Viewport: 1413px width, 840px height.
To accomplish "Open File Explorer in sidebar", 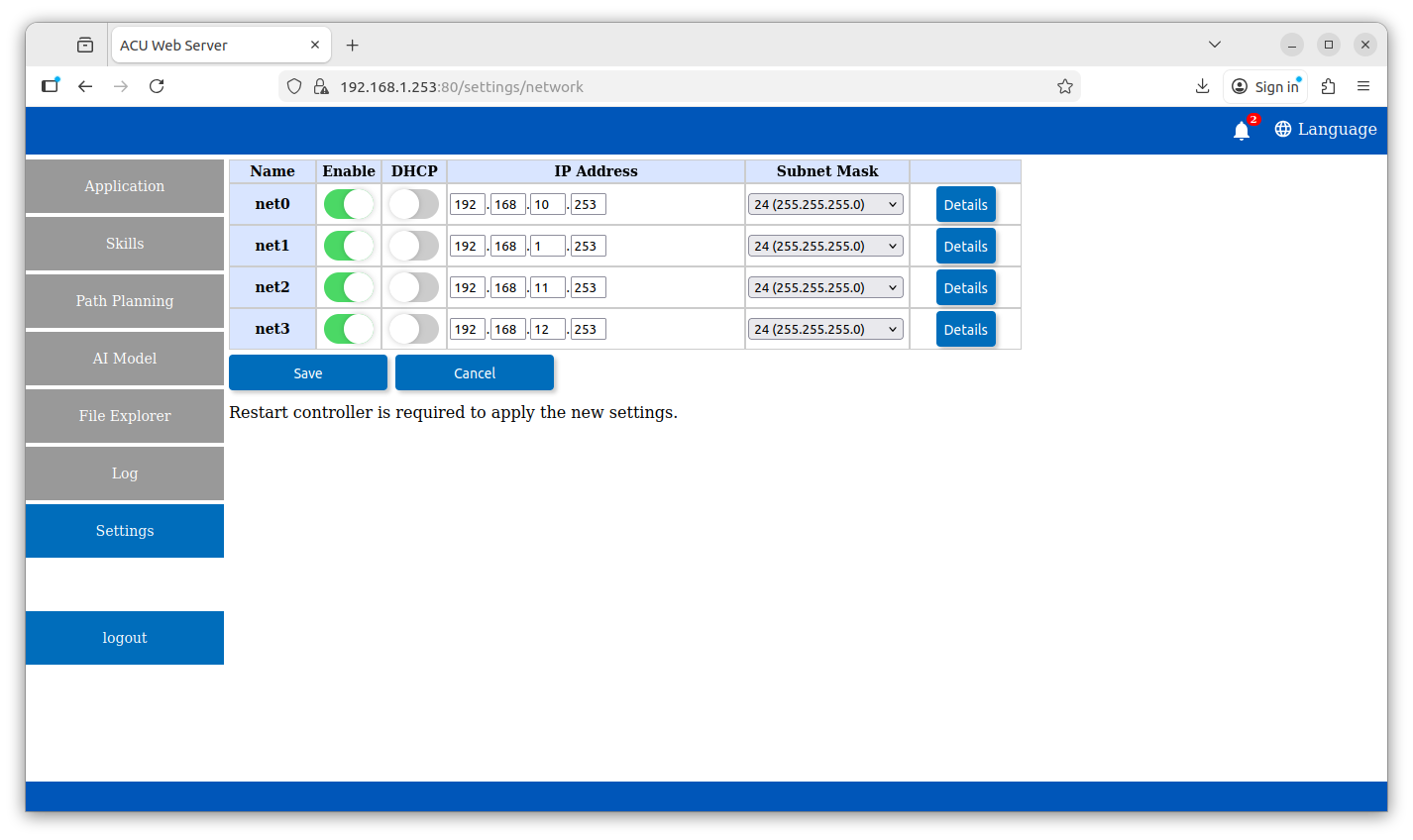I will pos(125,416).
